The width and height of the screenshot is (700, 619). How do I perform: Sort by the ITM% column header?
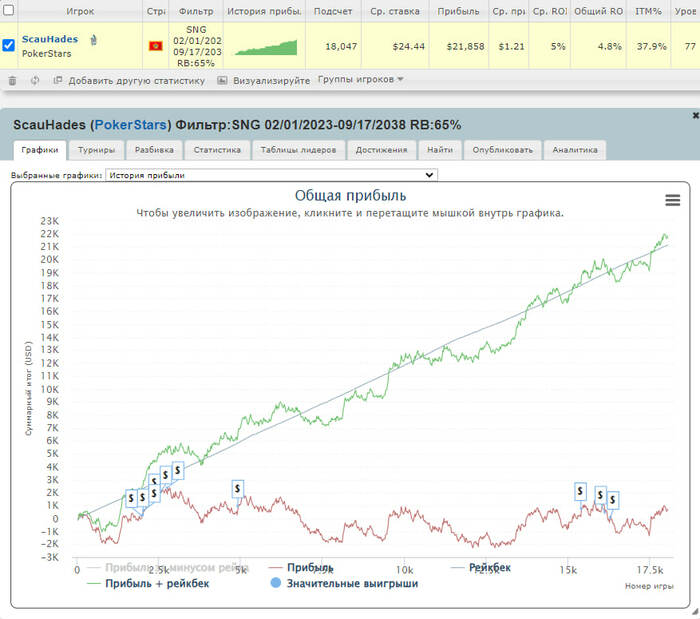(x=648, y=11)
